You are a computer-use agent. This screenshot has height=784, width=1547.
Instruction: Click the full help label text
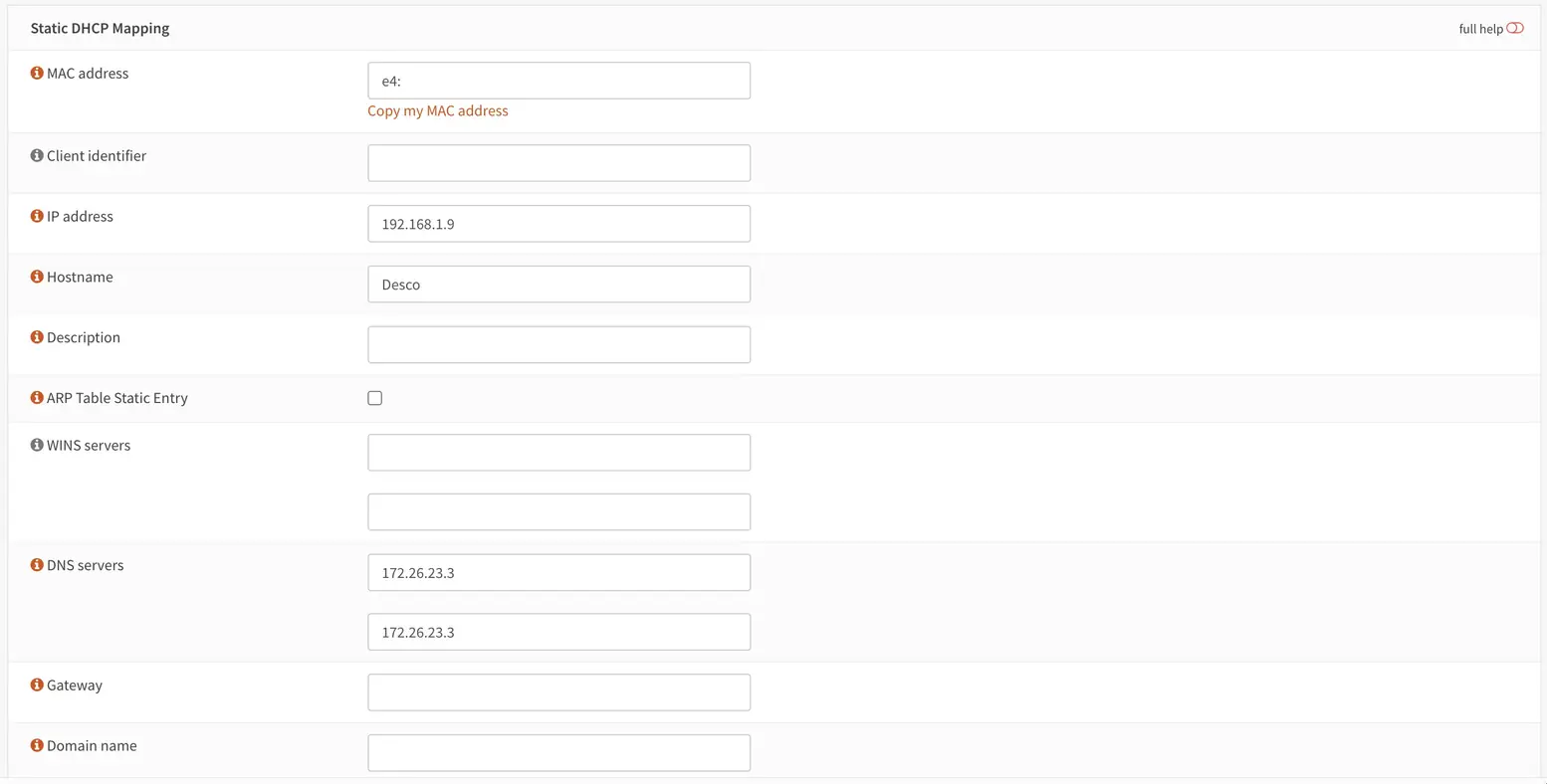pyautogui.click(x=1480, y=29)
